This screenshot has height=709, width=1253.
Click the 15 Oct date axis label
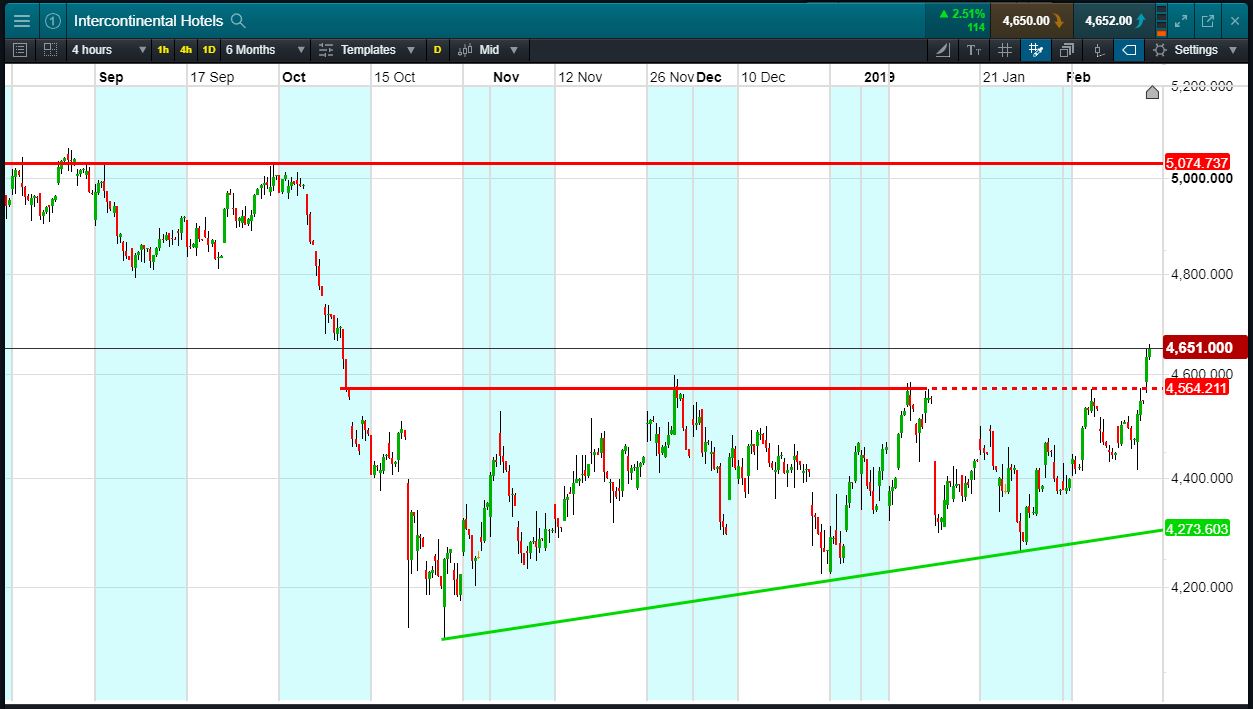pyautogui.click(x=394, y=77)
